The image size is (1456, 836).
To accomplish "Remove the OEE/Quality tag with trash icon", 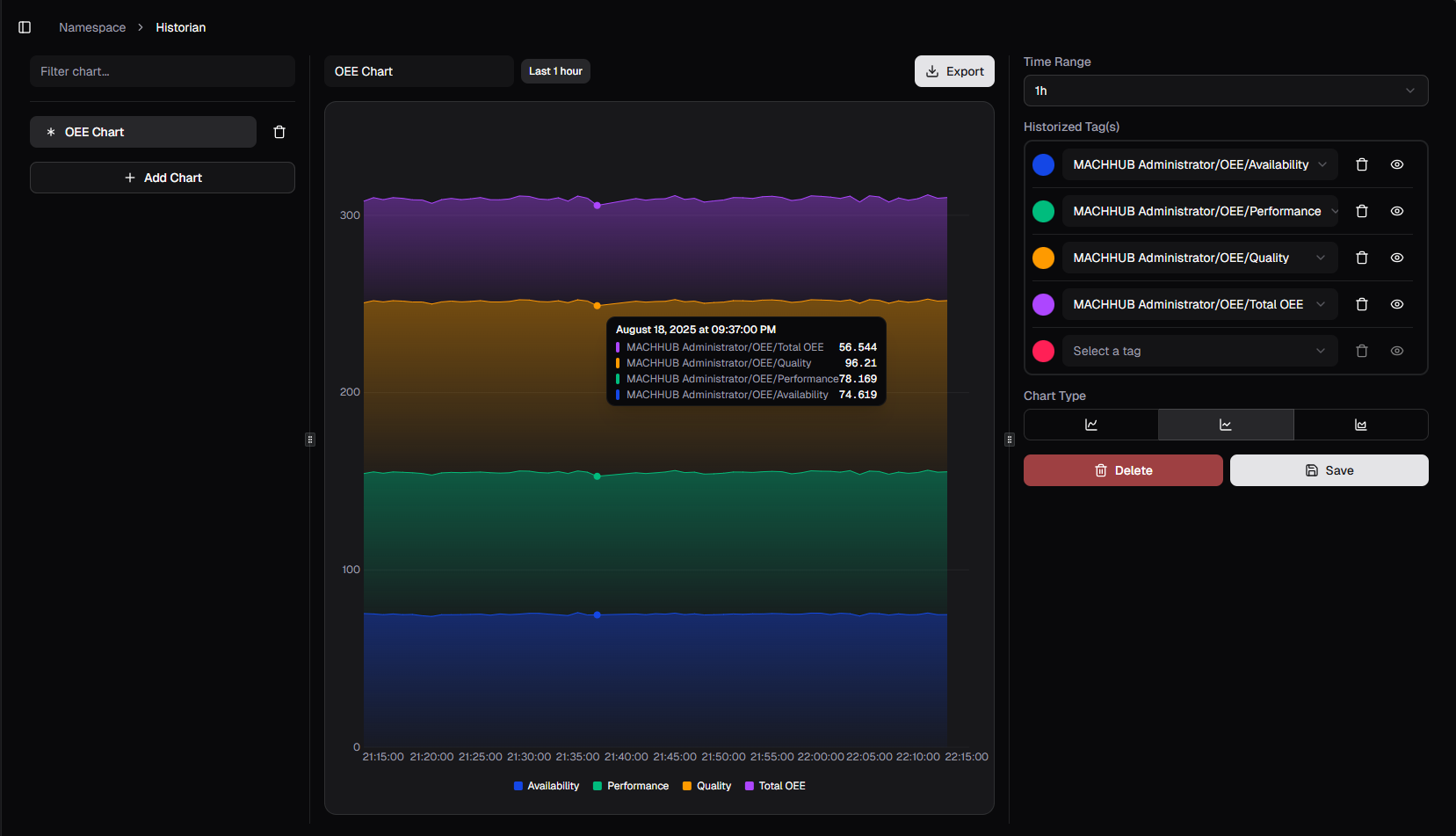I will (1362, 258).
